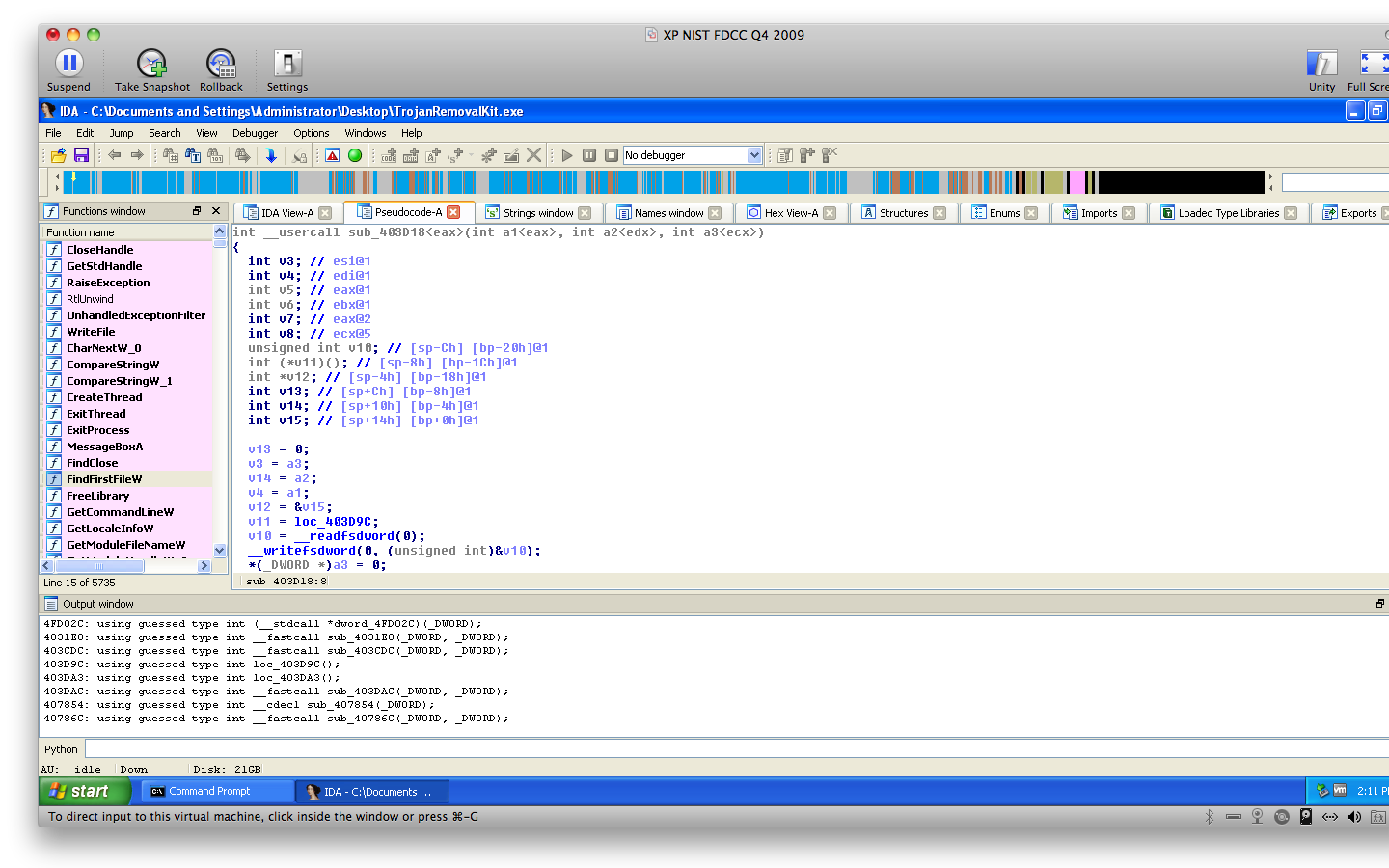Click the red warning triangle toolbar icon

click(x=331, y=154)
